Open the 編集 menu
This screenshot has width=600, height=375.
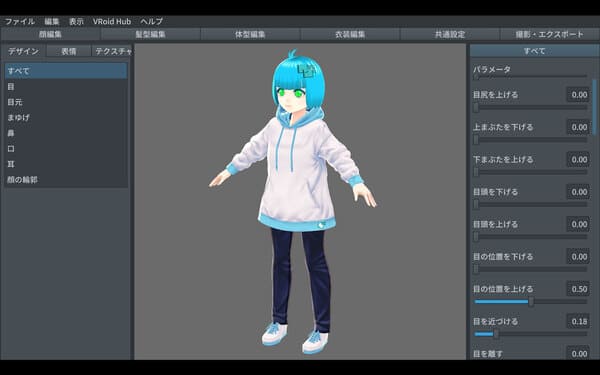pyautogui.click(x=52, y=21)
